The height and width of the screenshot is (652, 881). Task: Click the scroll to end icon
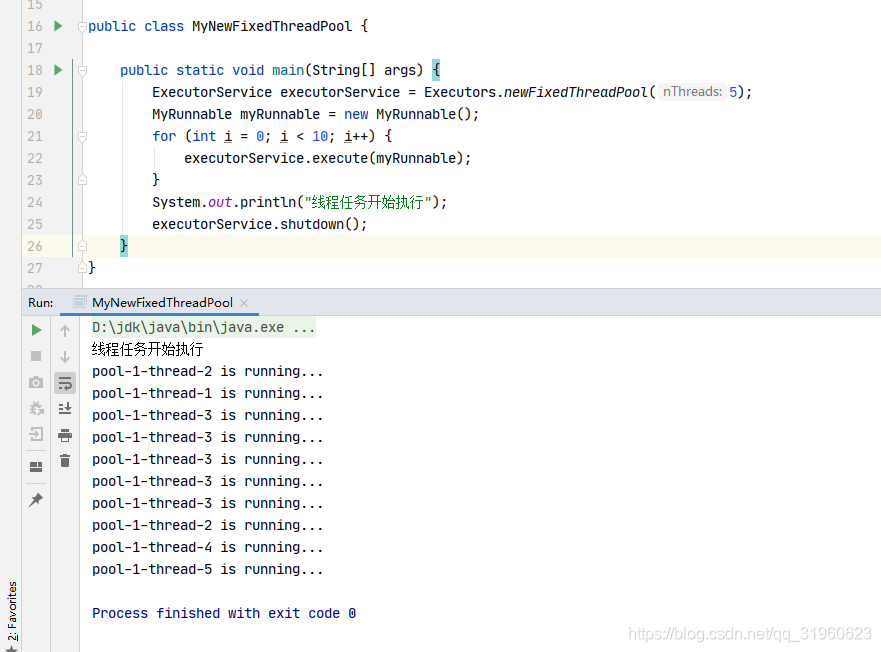[x=65, y=409]
